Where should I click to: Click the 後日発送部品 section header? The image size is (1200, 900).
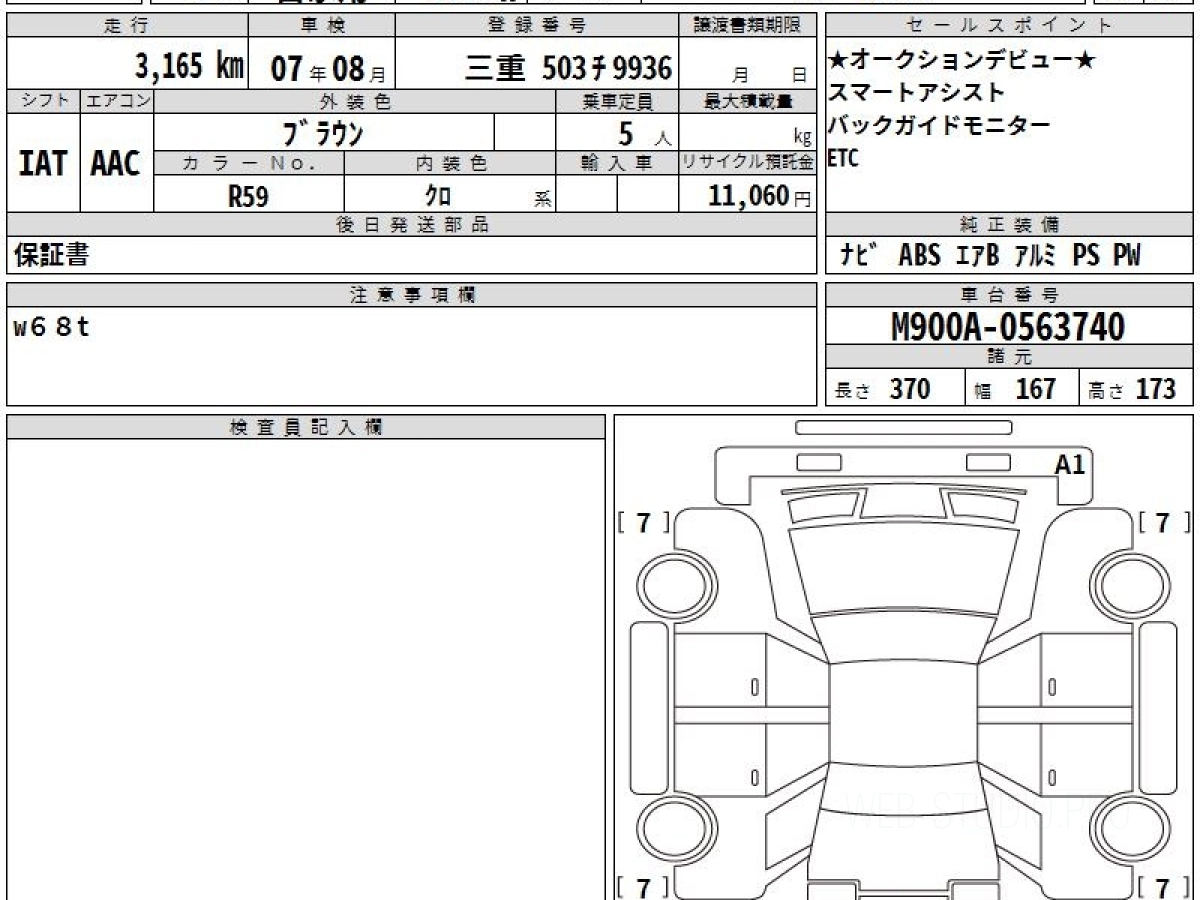click(x=412, y=225)
